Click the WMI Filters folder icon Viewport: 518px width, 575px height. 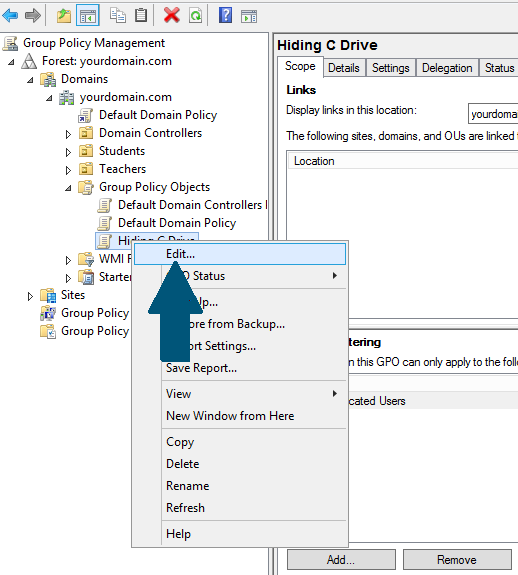click(x=86, y=259)
